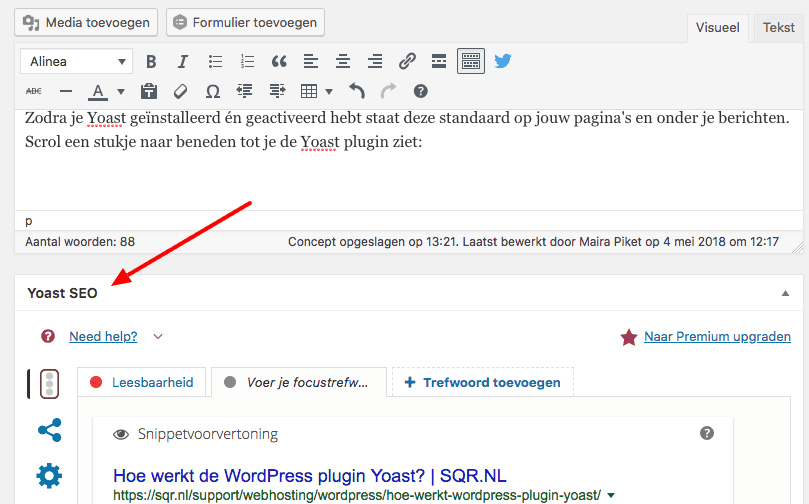Insert a numbered list

pos(247,62)
